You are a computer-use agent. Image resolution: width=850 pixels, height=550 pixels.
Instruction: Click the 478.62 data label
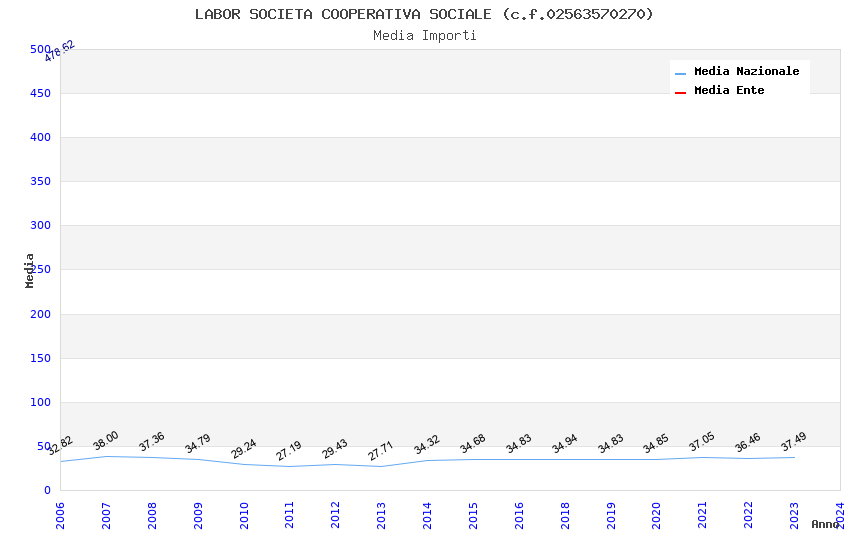(60, 51)
